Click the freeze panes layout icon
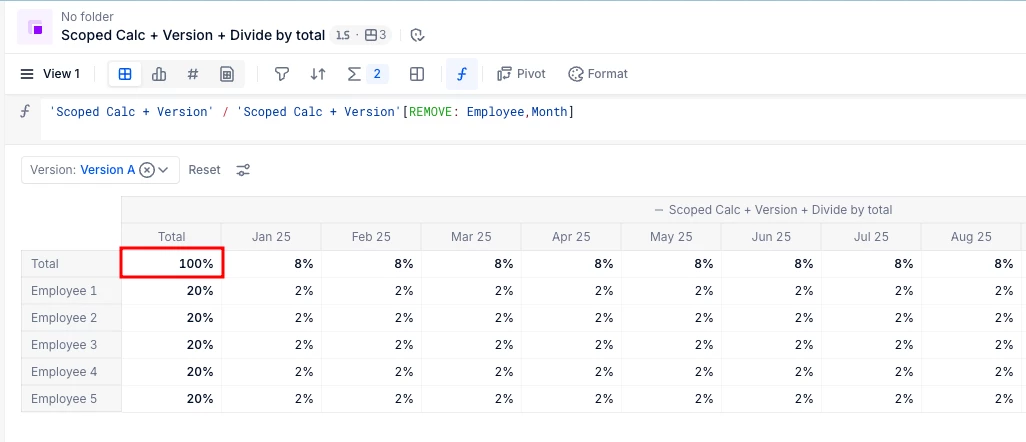This screenshot has width=1026, height=442. coord(417,74)
